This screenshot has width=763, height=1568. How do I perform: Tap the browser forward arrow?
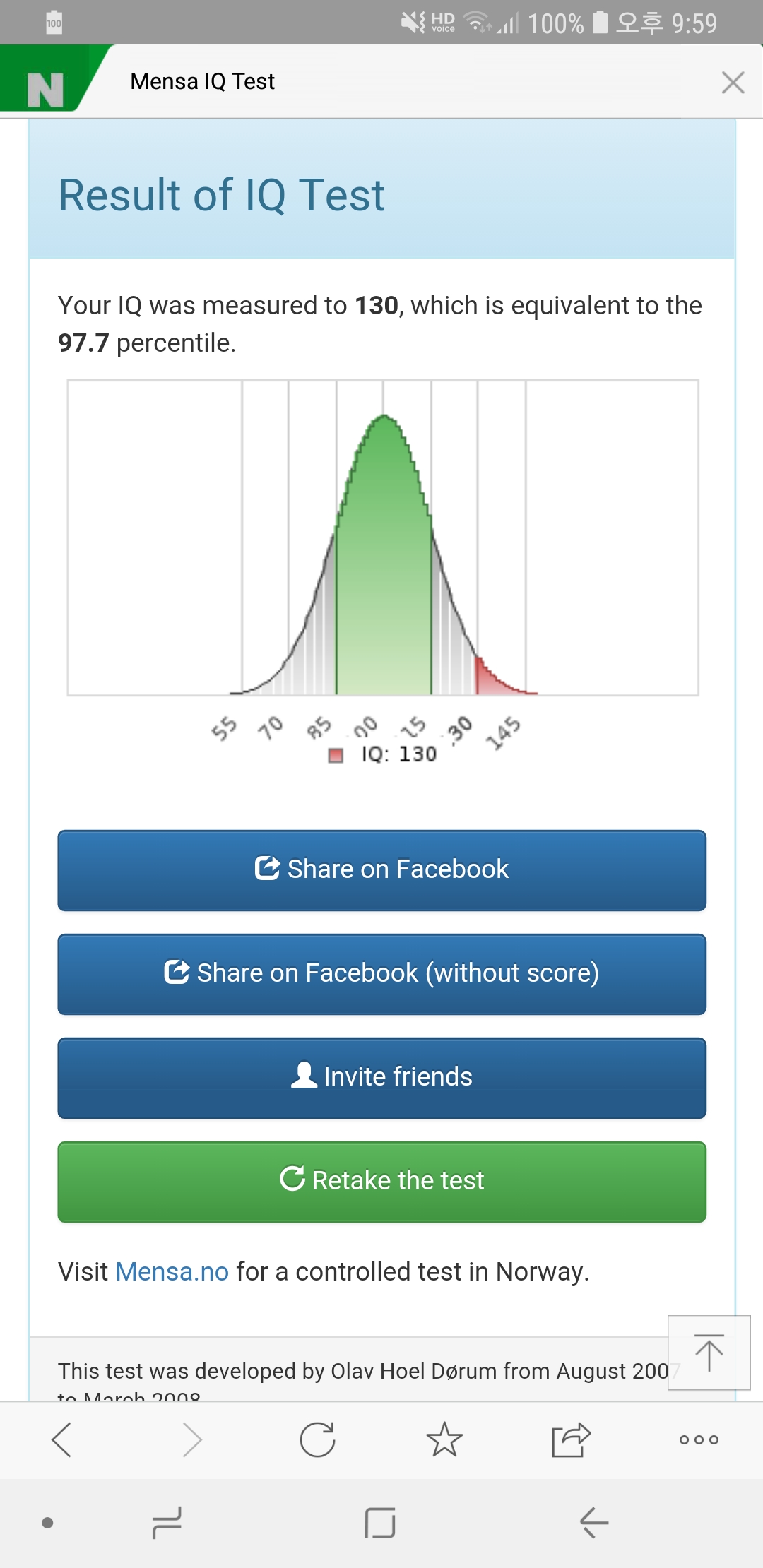[x=191, y=1439]
